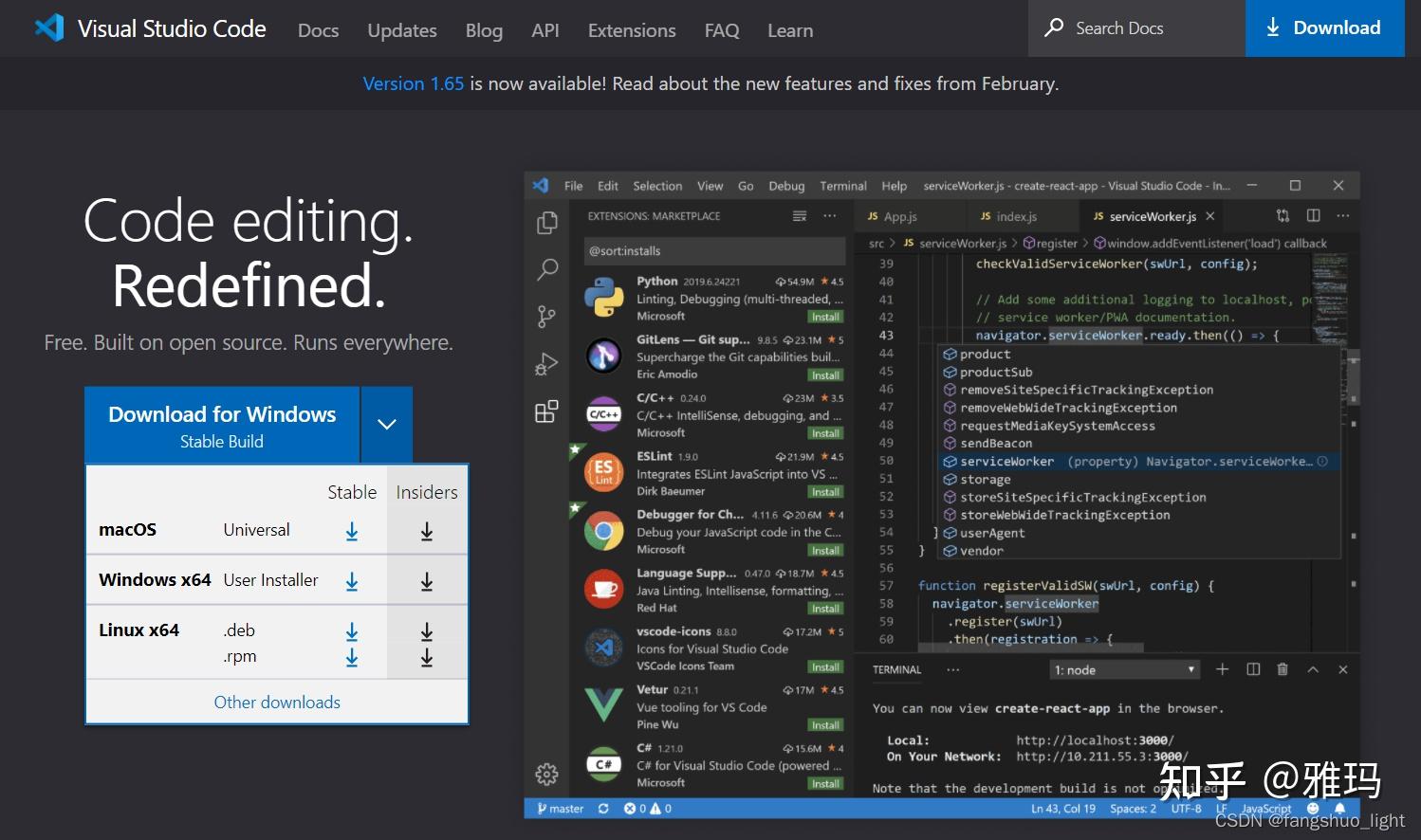The width and height of the screenshot is (1421, 840).
Task: Click the Search Docs field
Action: click(1135, 28)
